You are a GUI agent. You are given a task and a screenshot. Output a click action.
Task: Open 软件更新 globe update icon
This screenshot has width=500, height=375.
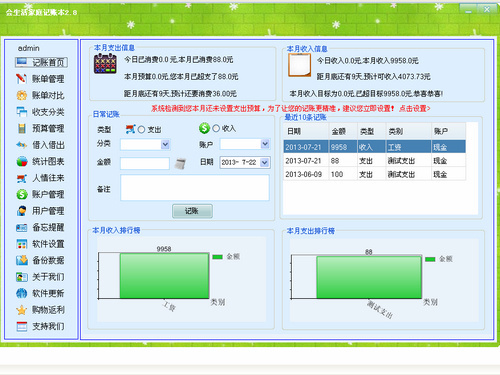tap(22, 293)
